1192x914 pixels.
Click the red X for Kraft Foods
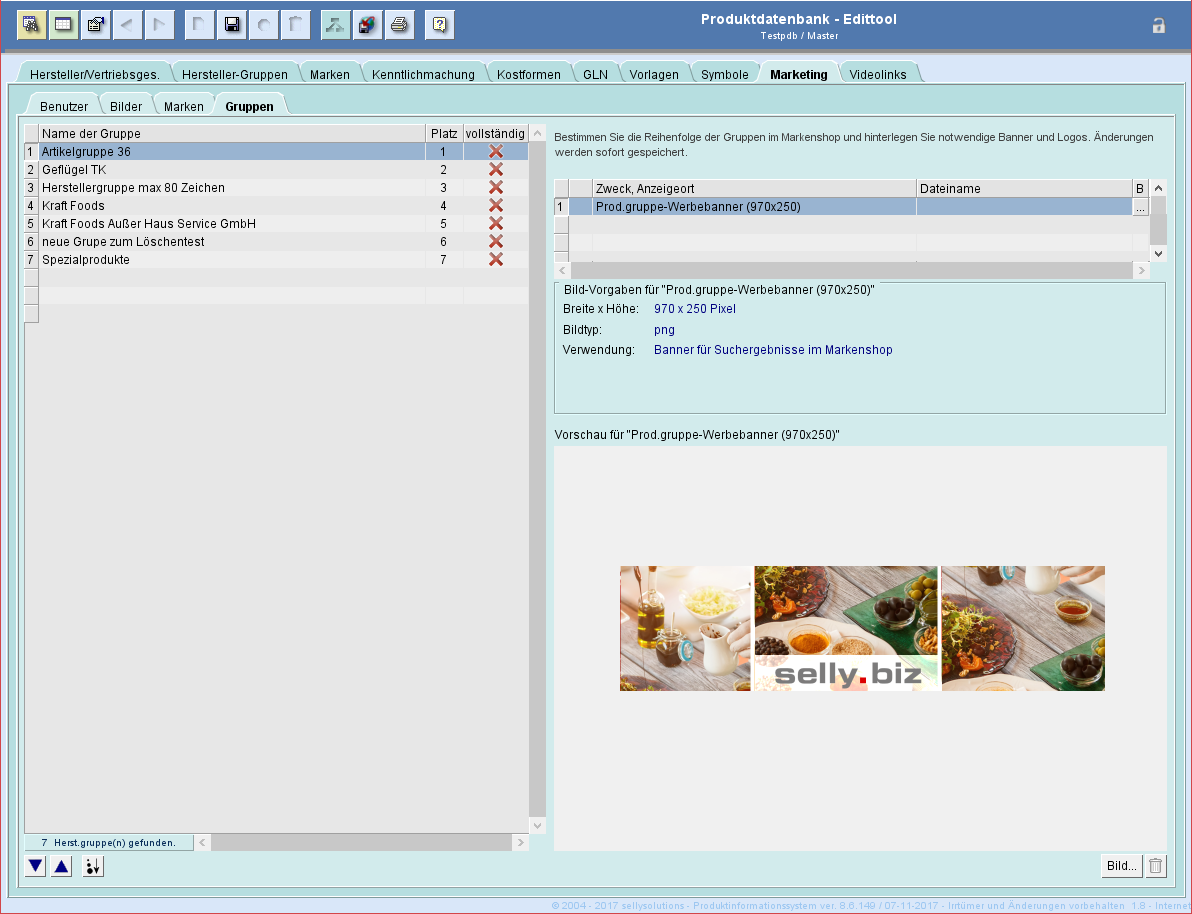coord(495,206)
